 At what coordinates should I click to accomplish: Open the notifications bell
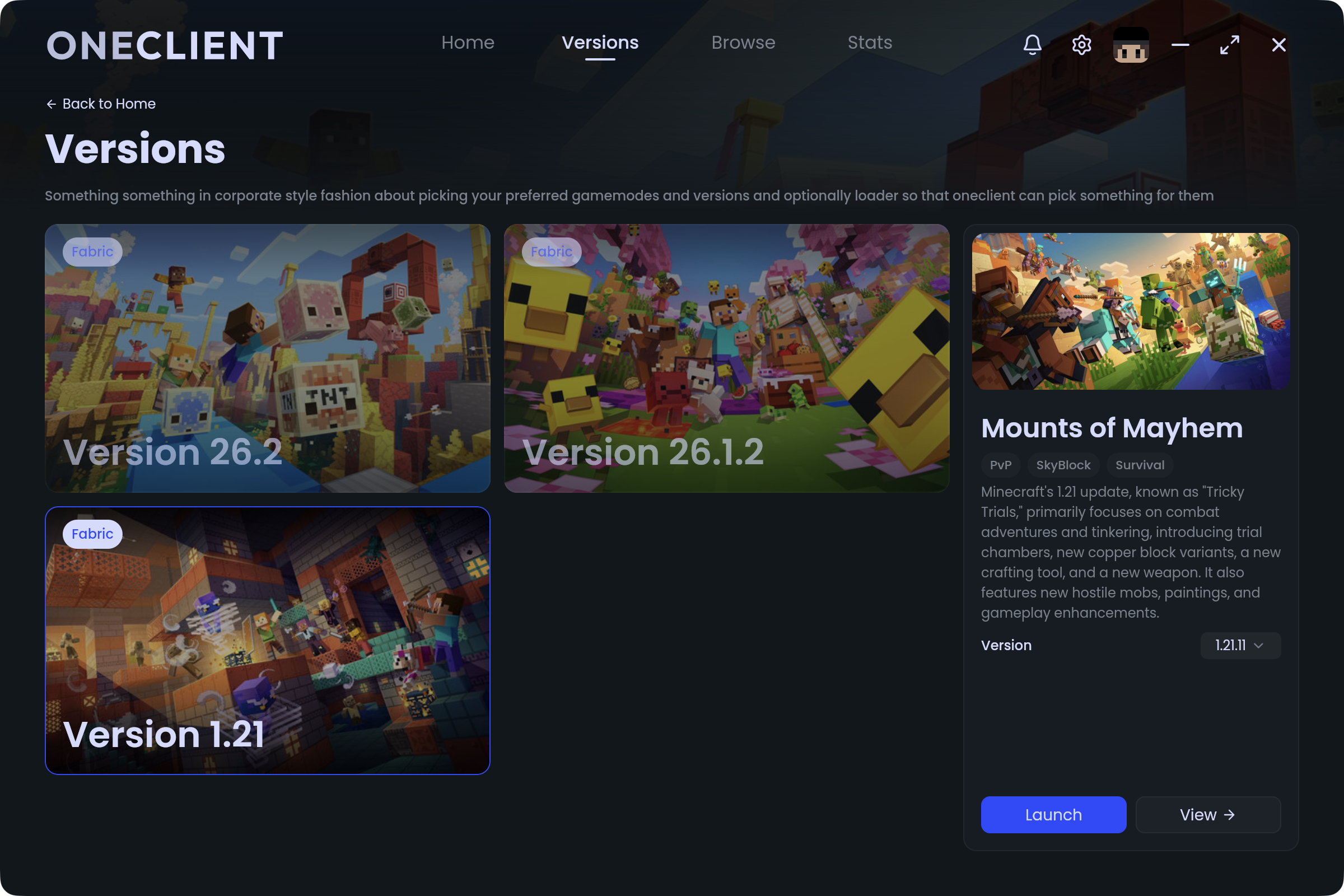(x=1032, y=45)
